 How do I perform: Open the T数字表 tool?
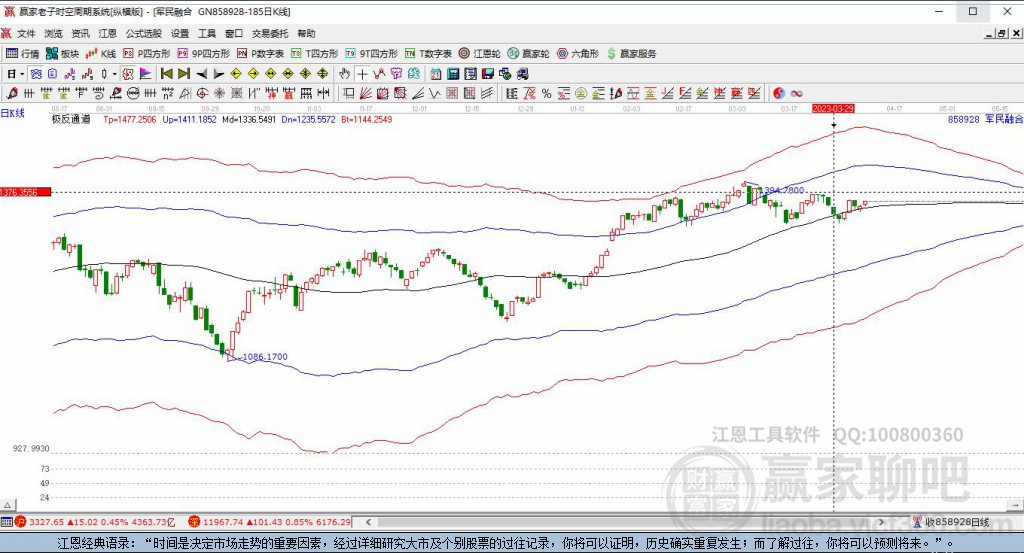tap(428, 54)
